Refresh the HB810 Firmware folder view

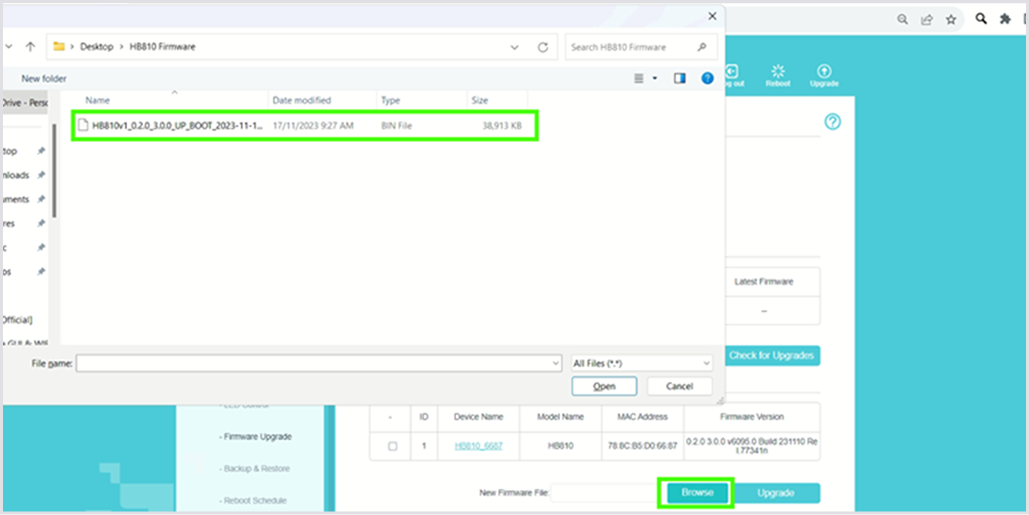[543, 47]
